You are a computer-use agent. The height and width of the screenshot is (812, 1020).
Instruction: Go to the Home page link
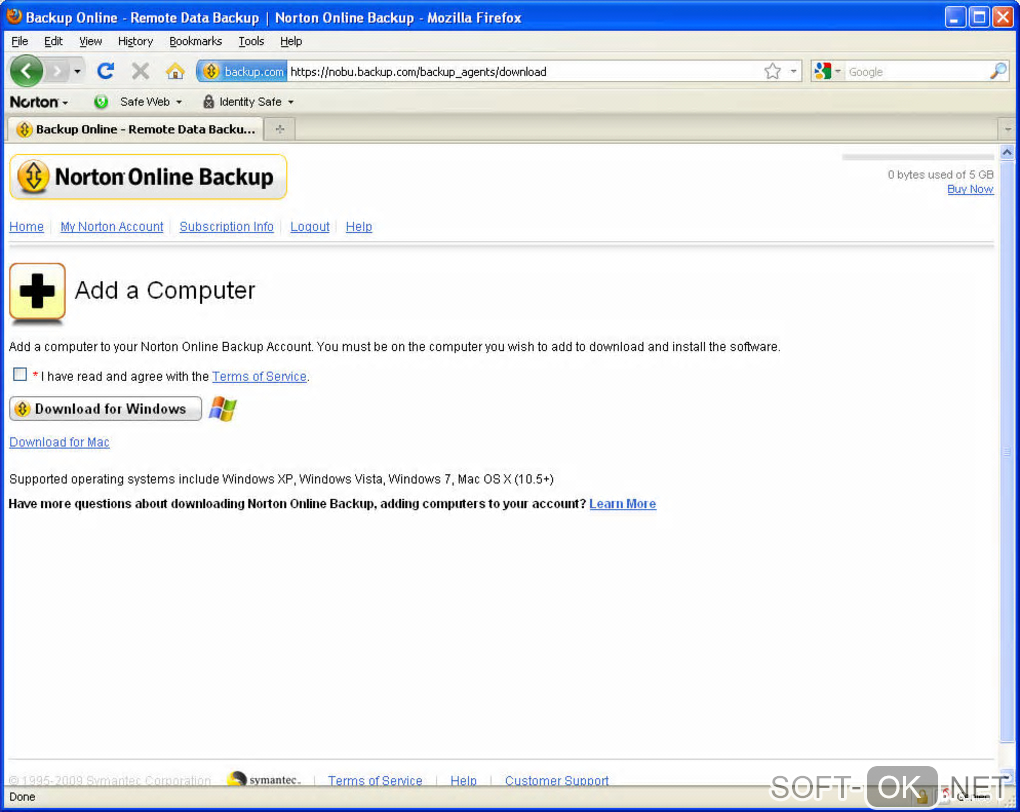coord(27,226)
